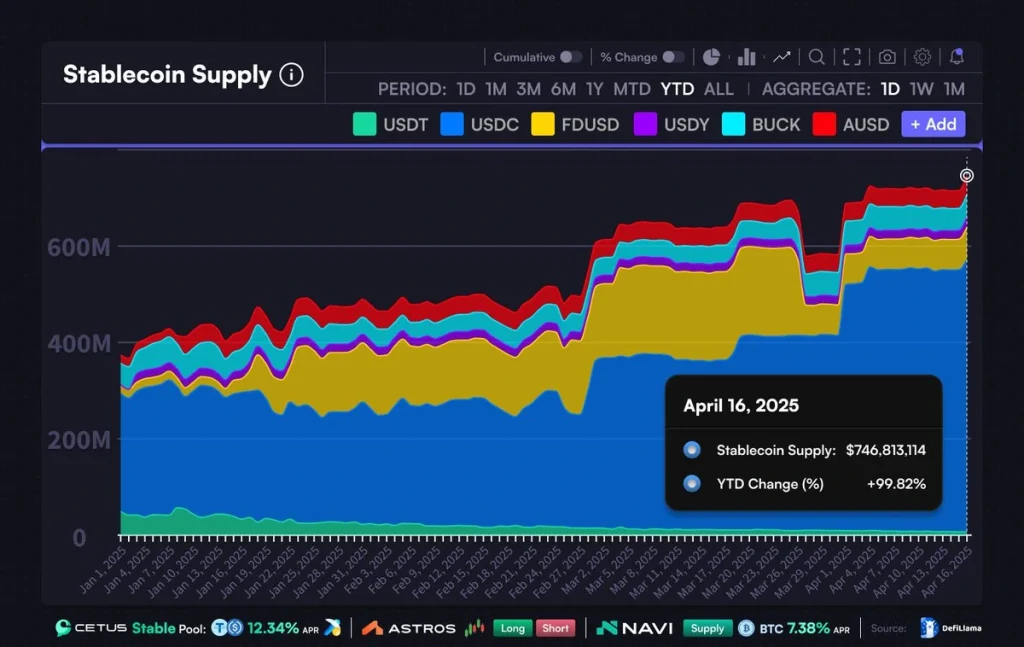Viewport: 1024px width, 647px height.
Task: Change aggregate to 1W
Action: tap(921, 89)
